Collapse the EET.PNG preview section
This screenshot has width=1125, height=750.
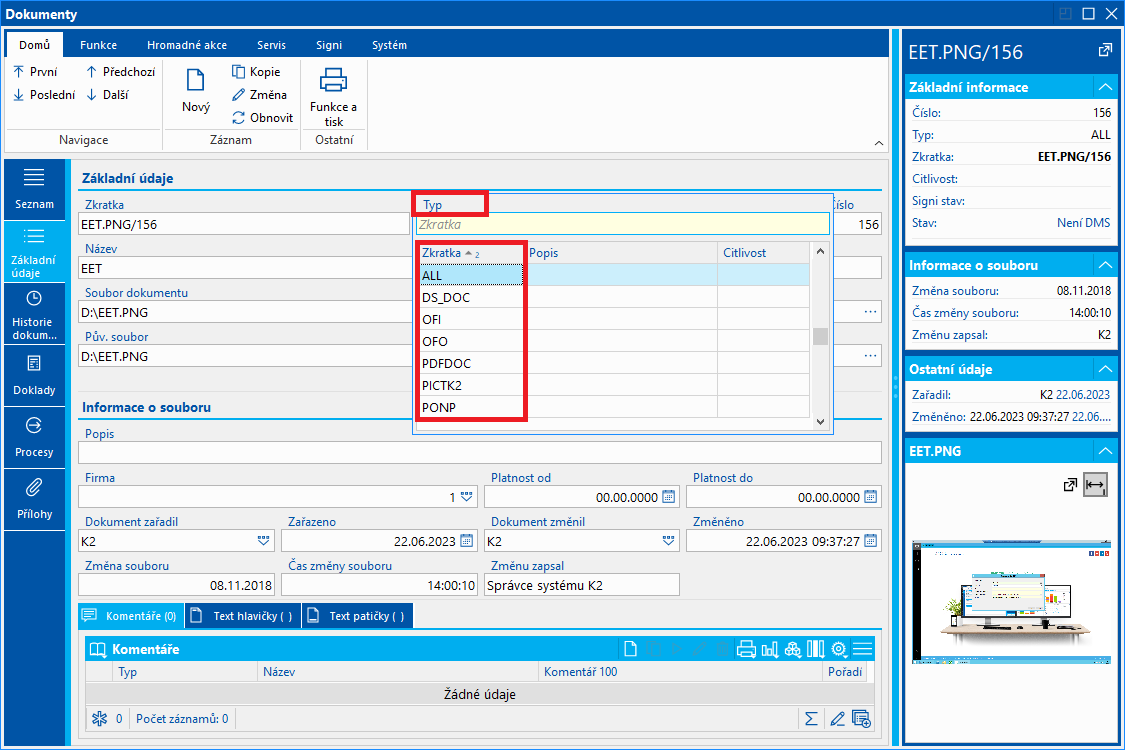[1105, 451]
